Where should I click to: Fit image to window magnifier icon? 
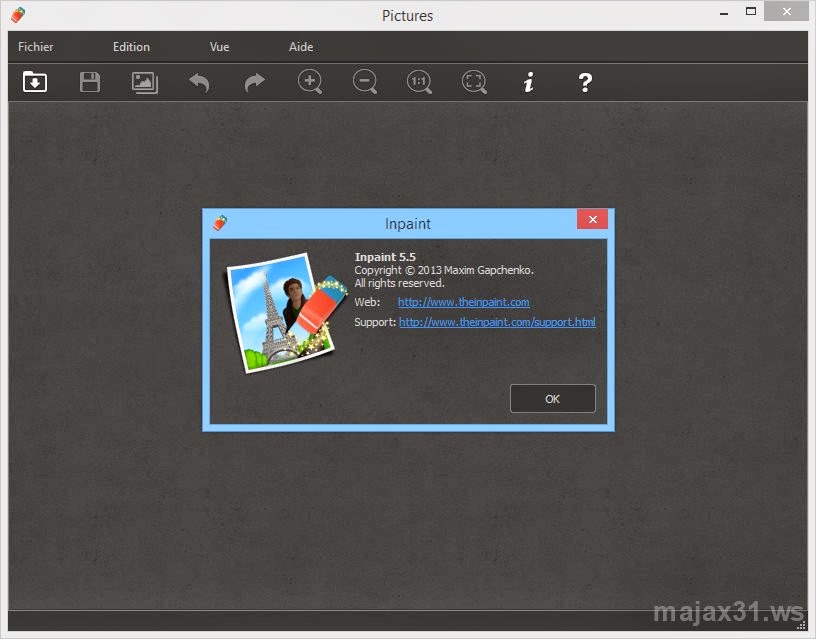(474, 82)
